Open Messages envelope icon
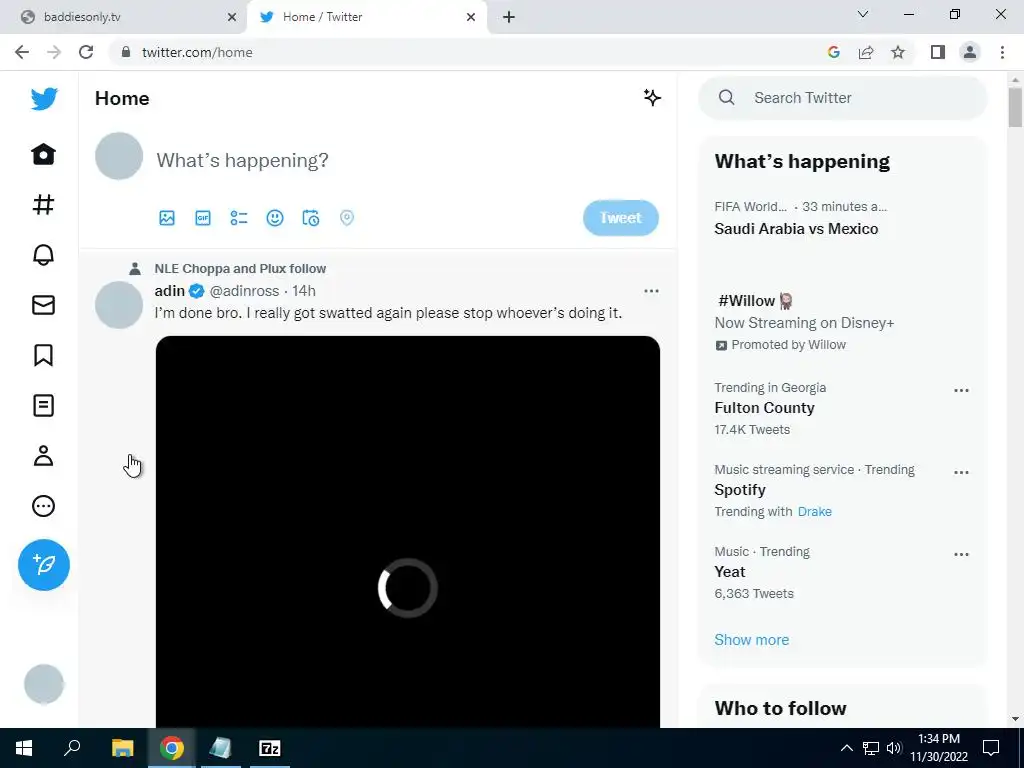 click(44, 305)
